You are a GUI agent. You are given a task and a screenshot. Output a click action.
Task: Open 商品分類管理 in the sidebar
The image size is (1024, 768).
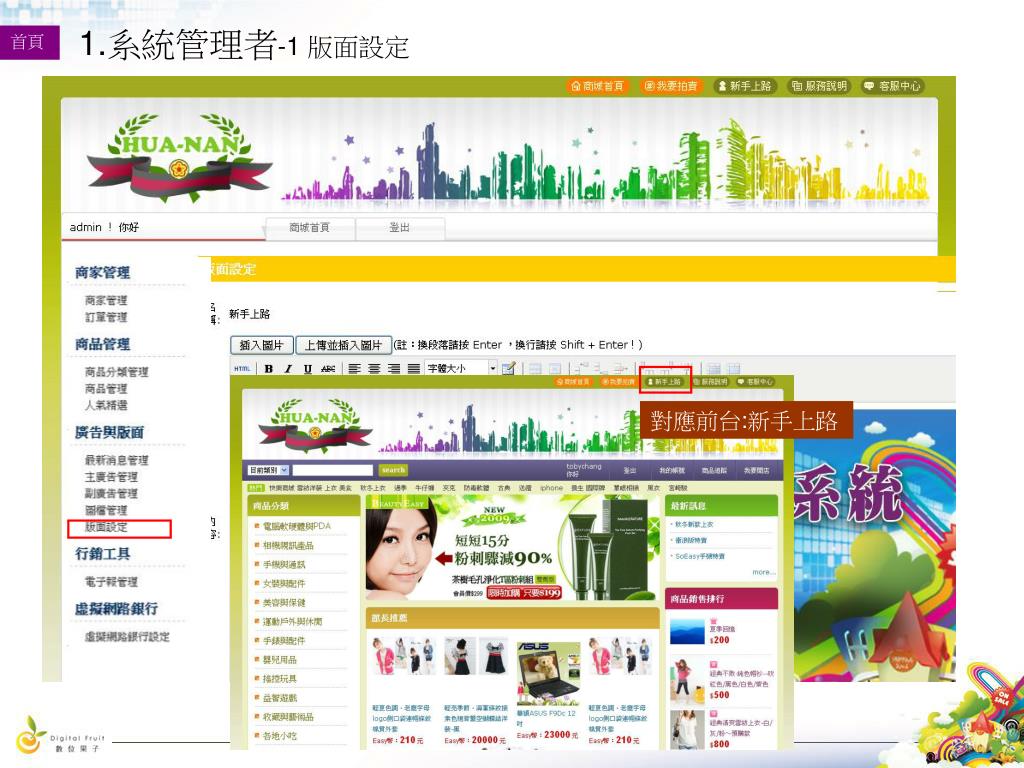point(116,372)
